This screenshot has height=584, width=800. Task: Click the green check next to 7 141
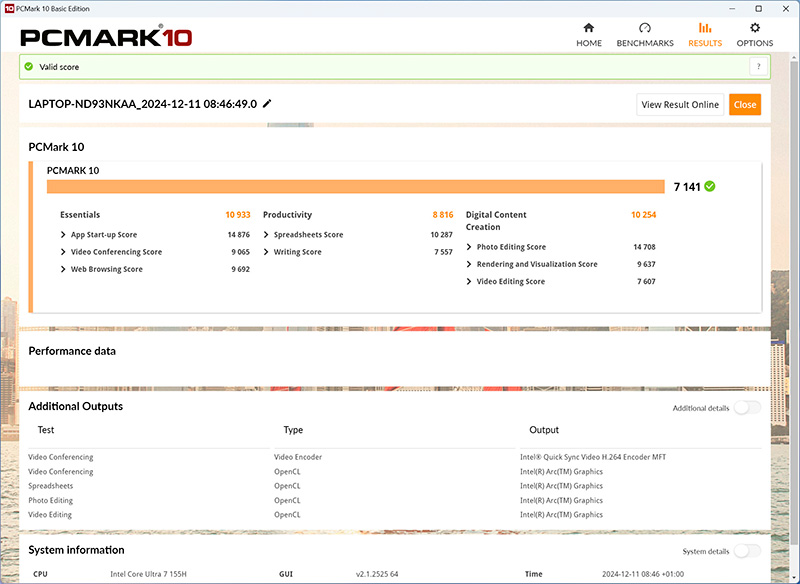point(710,186)
